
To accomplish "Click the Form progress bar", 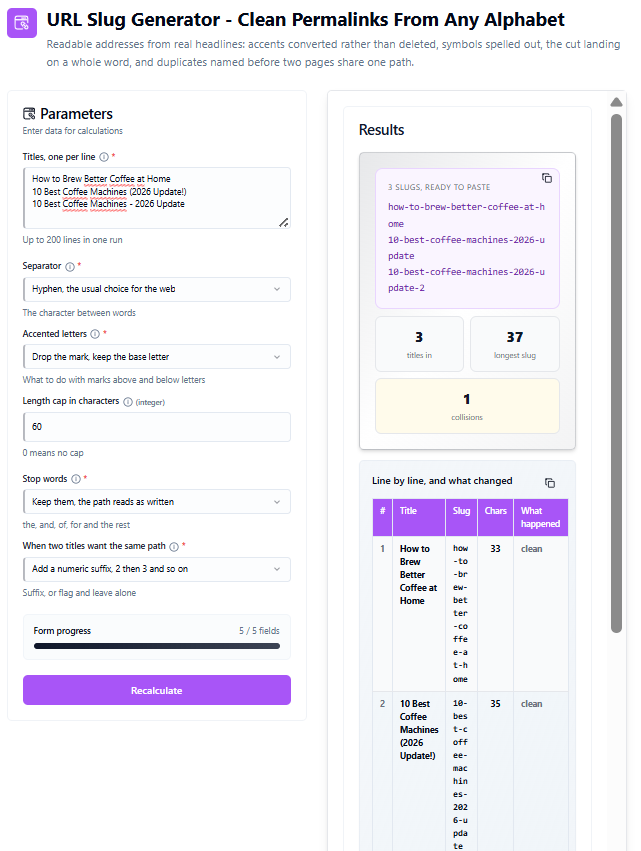I will 157,646.
